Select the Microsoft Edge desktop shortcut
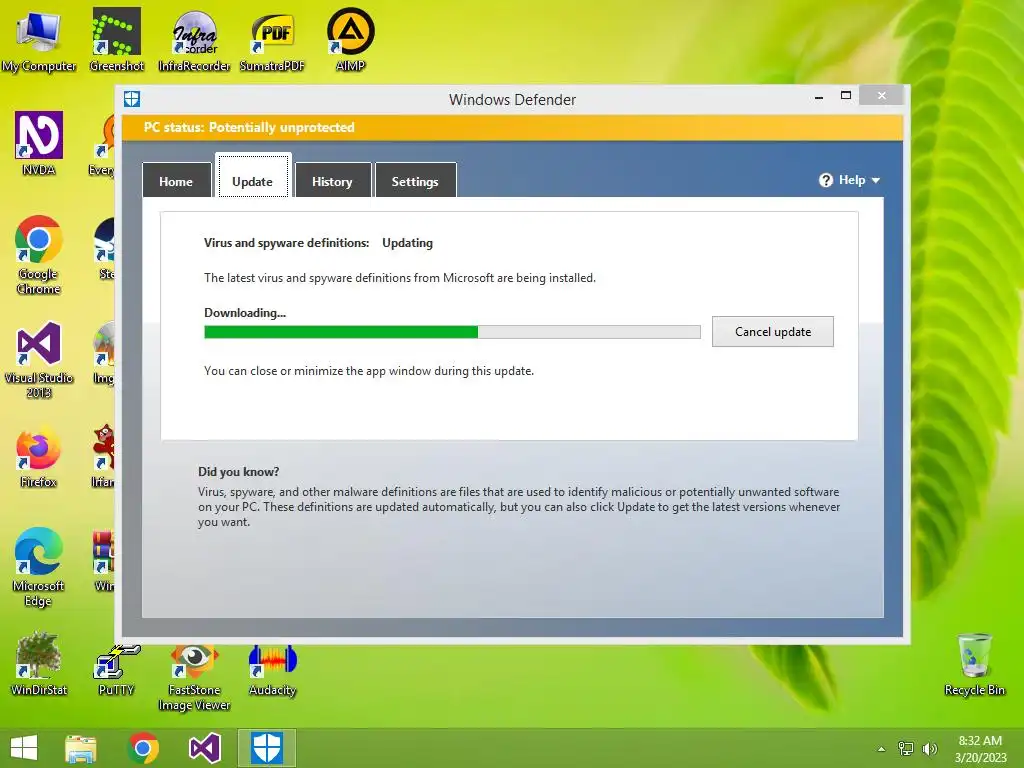The image size is (1024, 768). pos(39,567)
